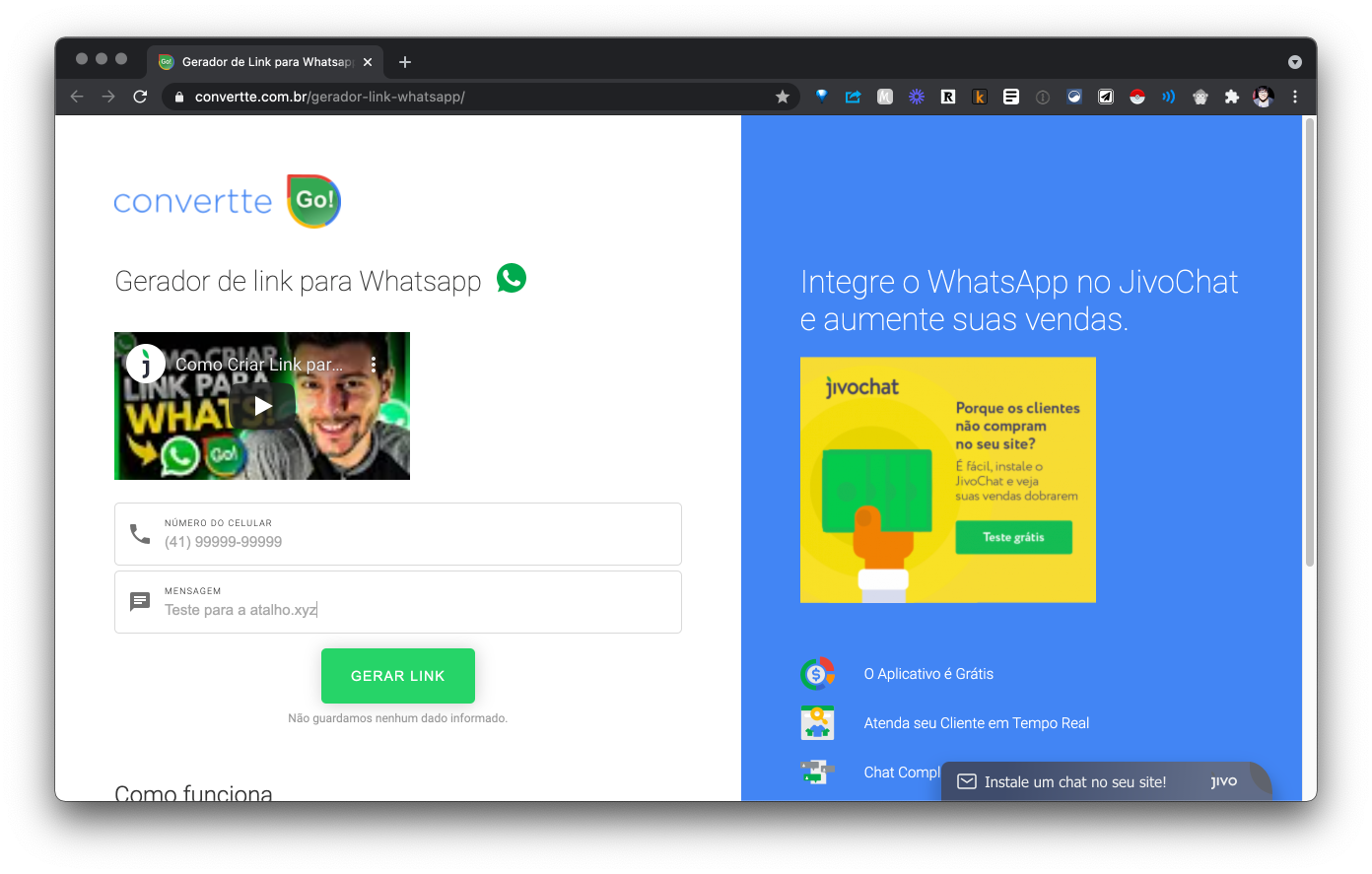This screenshot has width=1372, height=874.
Task: Open the black-and-white R extension
Action: click(x=948, y=97)
